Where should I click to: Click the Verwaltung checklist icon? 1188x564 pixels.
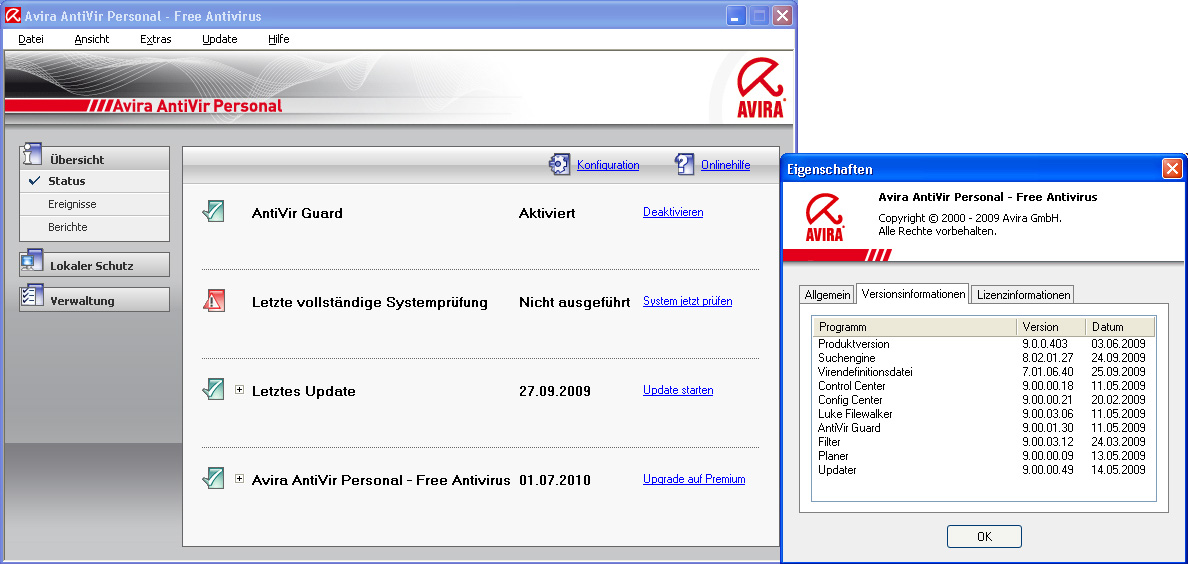(32, 296)
